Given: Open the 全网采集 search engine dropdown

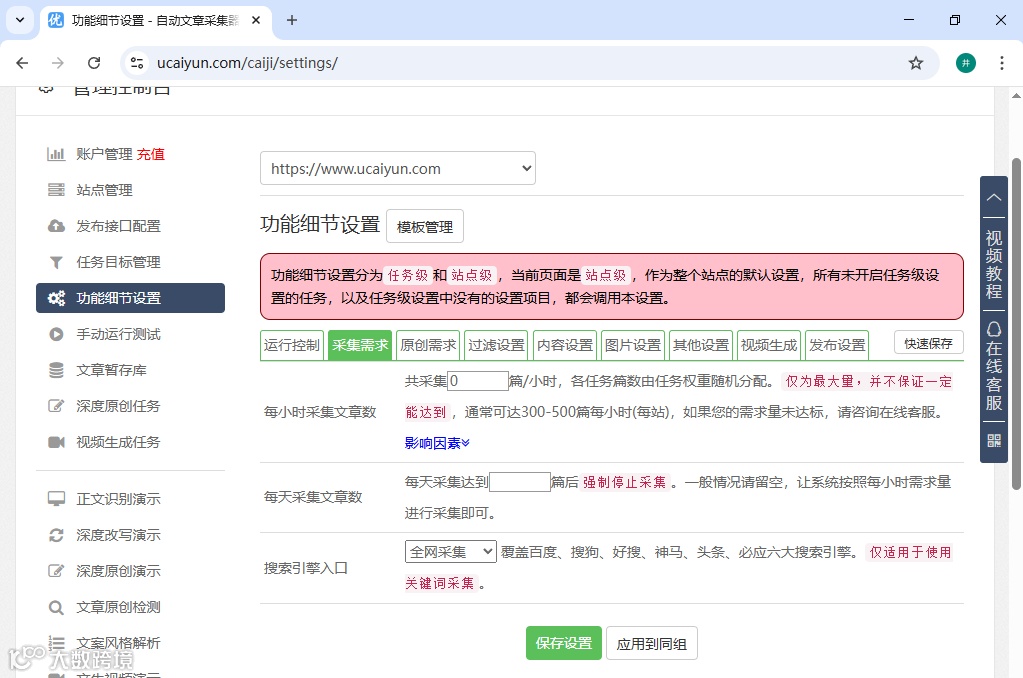Looking at the screenshot, I should 451,552.
